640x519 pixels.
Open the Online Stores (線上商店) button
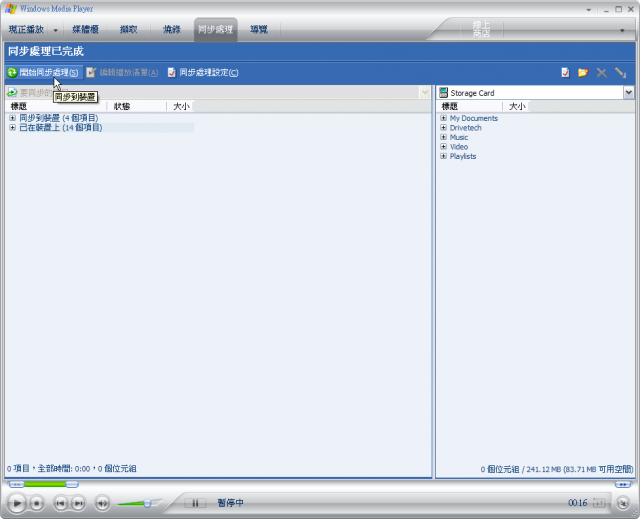(482, 29)
